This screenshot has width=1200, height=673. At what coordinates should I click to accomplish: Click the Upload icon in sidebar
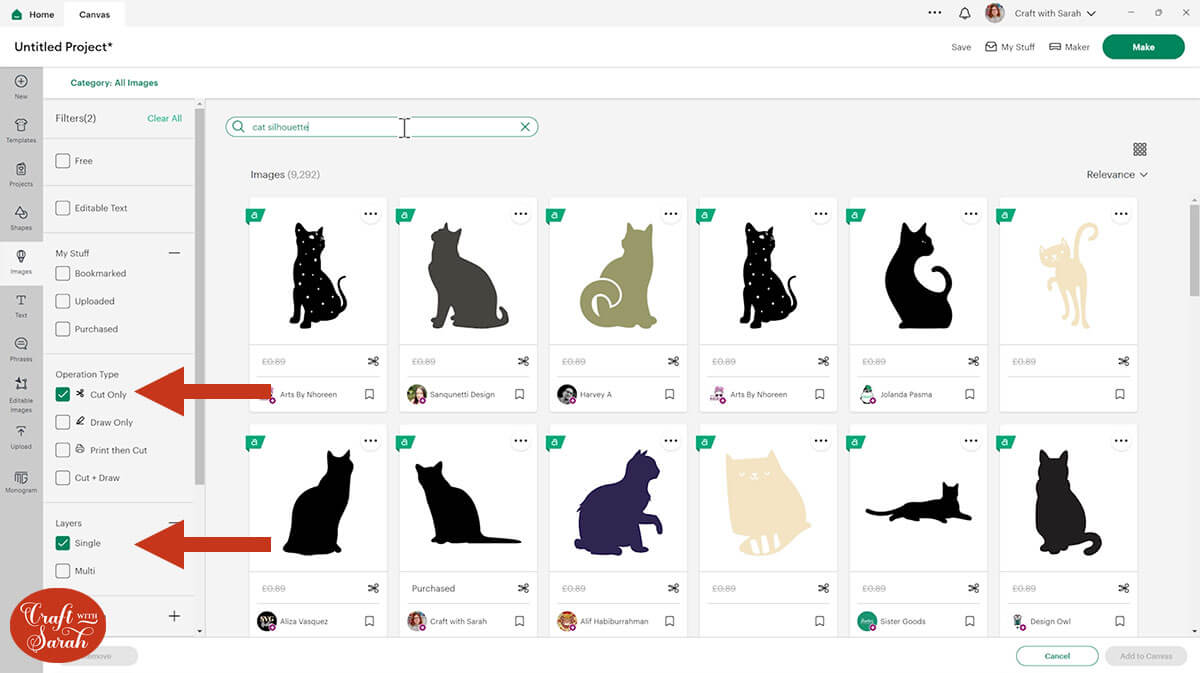tap(21, 435)
